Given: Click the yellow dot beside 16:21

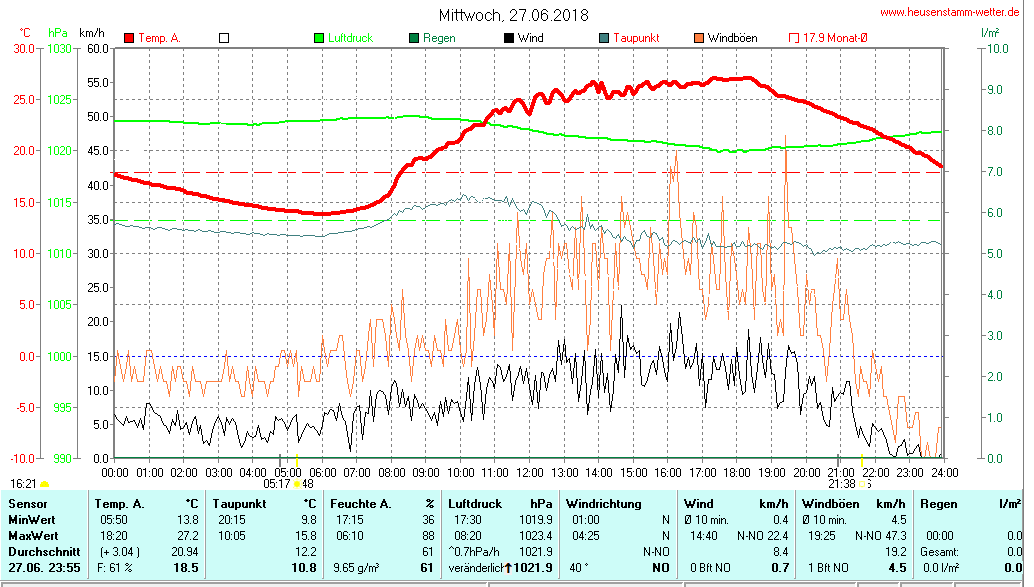Looking at the screenshot, I should [x=44, y=484].
